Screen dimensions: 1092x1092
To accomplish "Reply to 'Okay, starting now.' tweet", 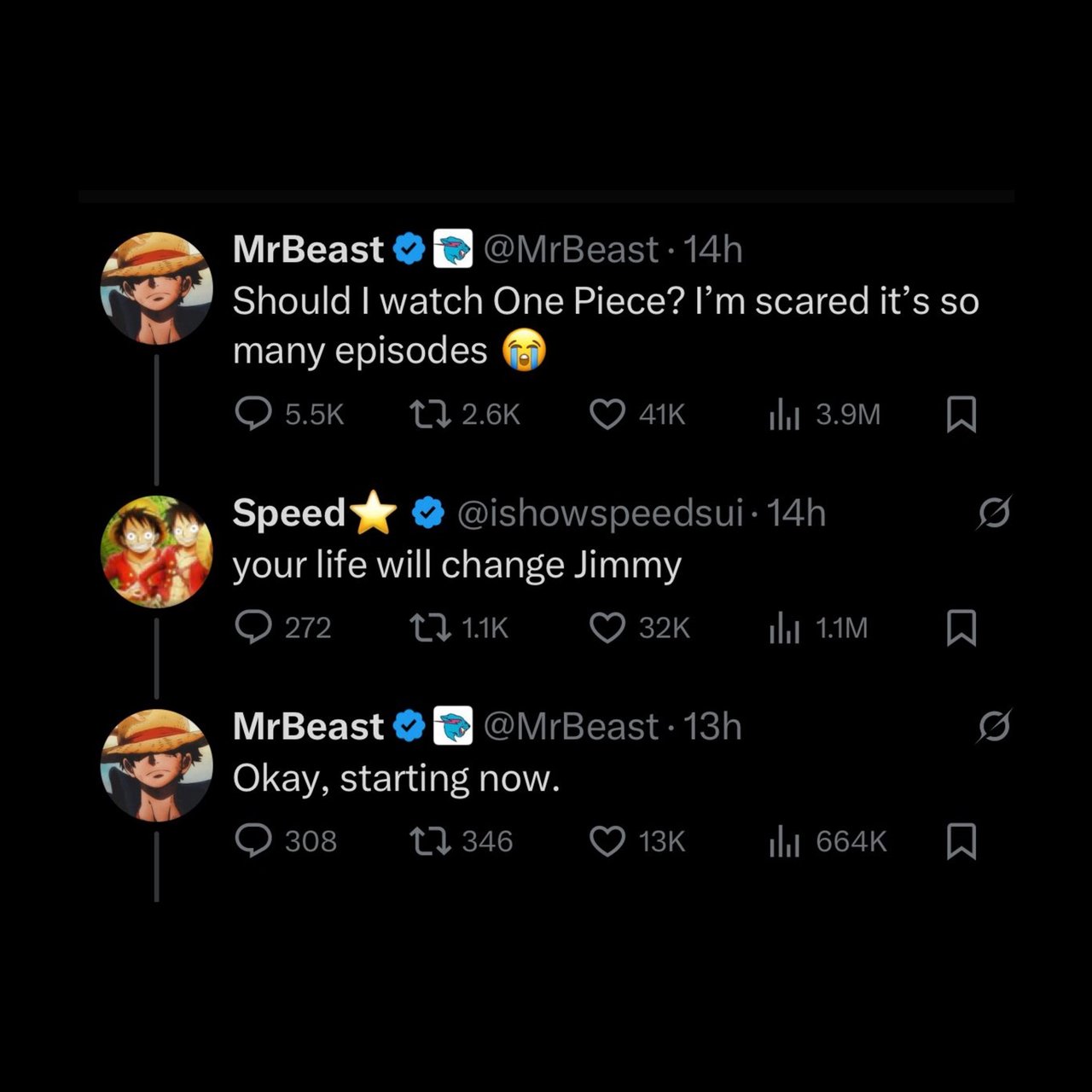I will pyautogui.click(x=253, y=841).
